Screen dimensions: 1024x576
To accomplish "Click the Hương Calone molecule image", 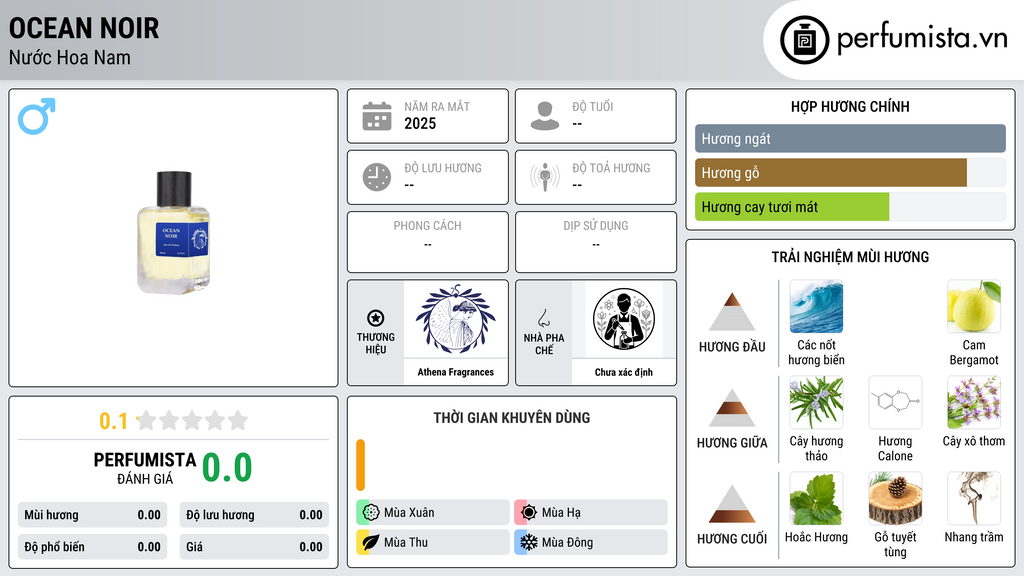I will 895,403.
